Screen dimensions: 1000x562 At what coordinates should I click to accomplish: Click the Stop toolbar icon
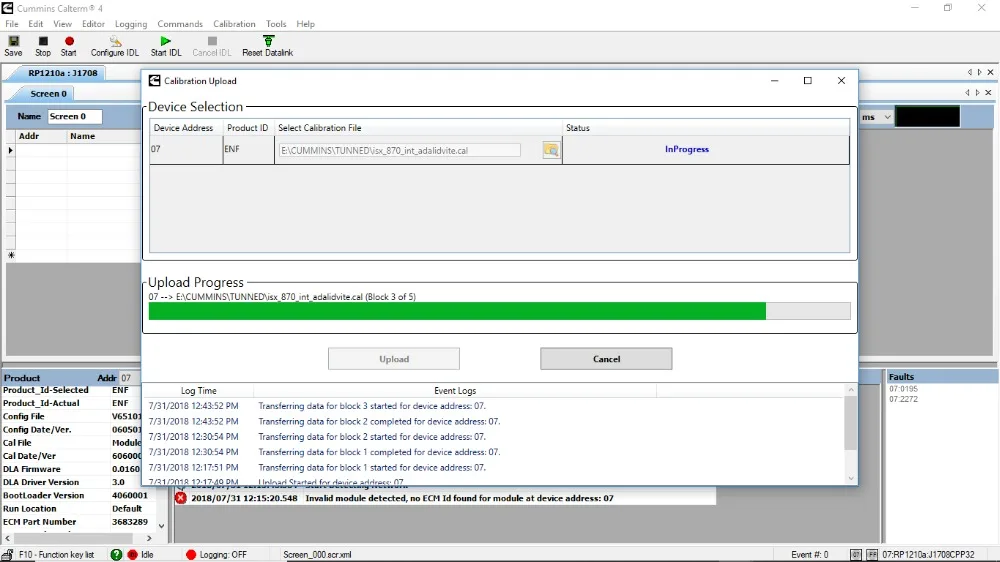pos(43,41)
